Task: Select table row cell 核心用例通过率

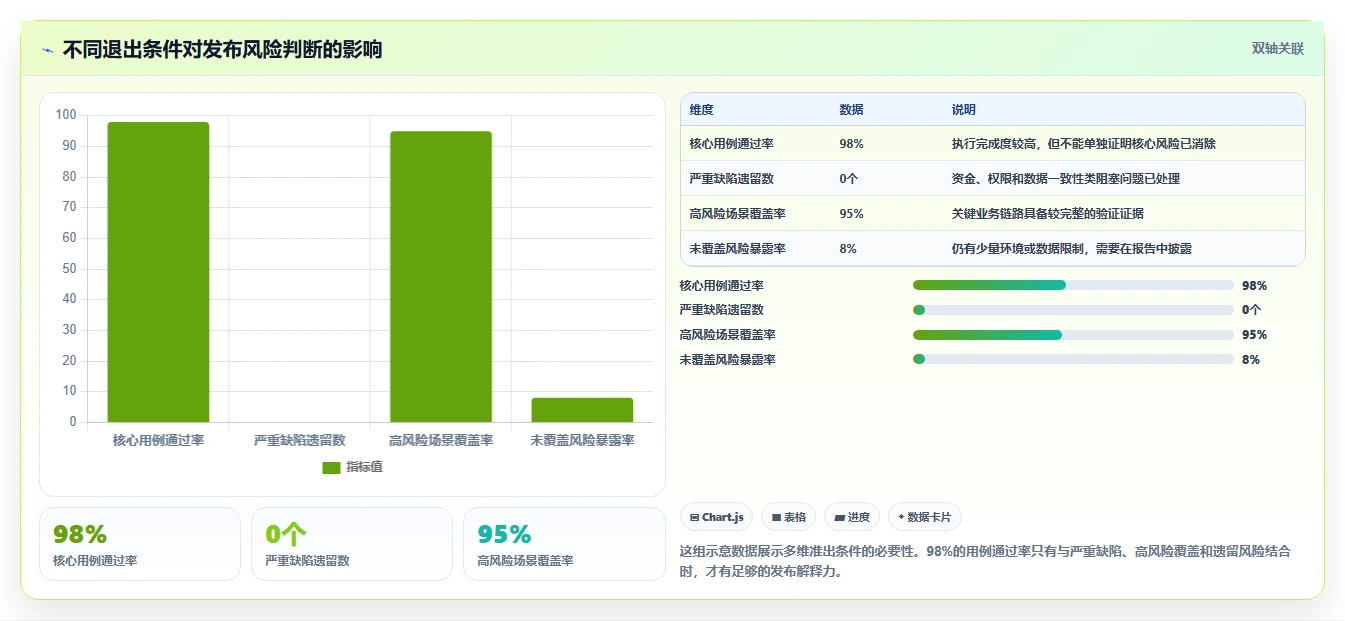Action: (731, 144)
